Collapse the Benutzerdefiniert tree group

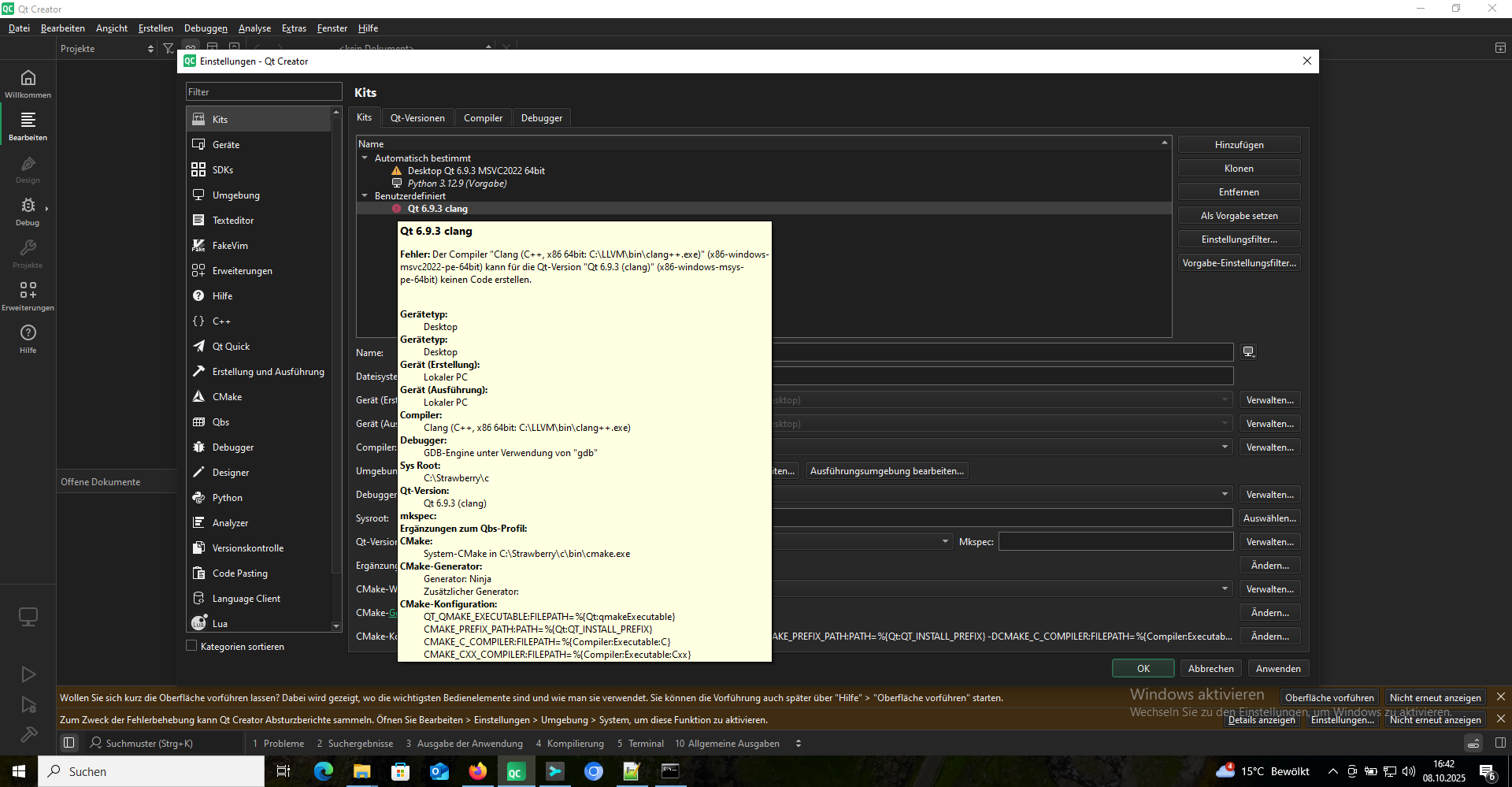pos(365,196)
